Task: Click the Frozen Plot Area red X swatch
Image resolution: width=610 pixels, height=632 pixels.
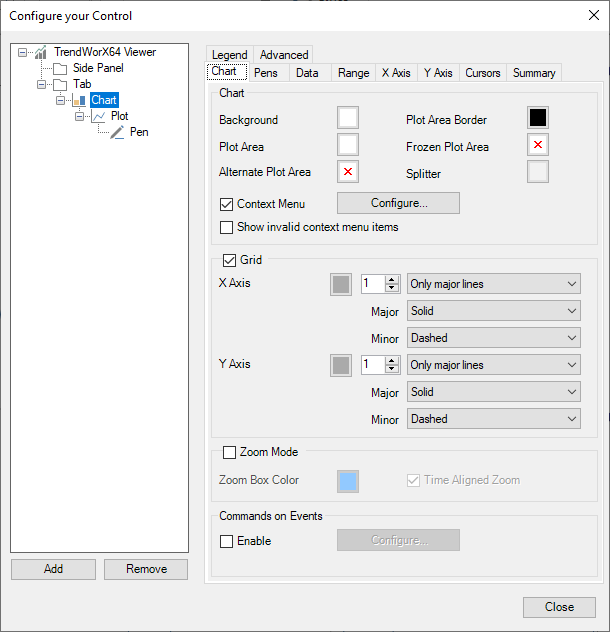Action: (x=538, y=146)
